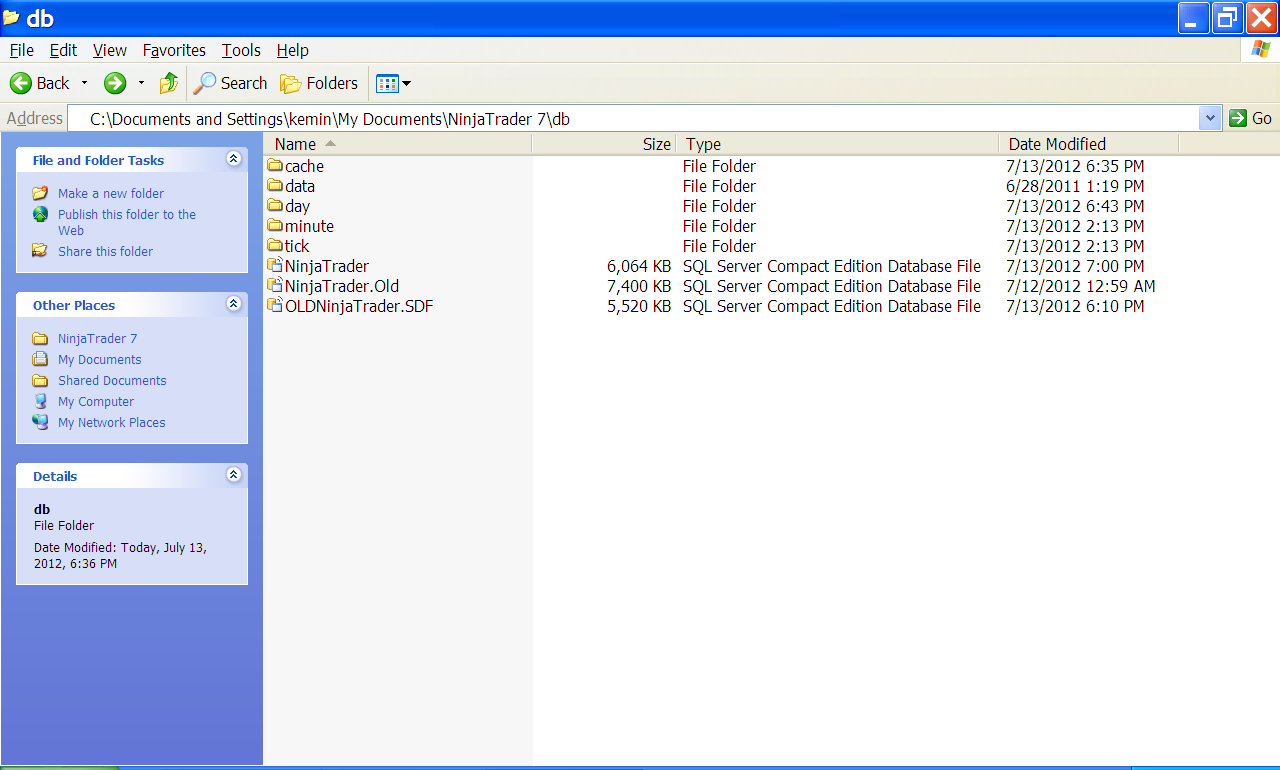
Task: Open My Documents from Other Places
Action: pyautogui.click(x=100, y=359)
